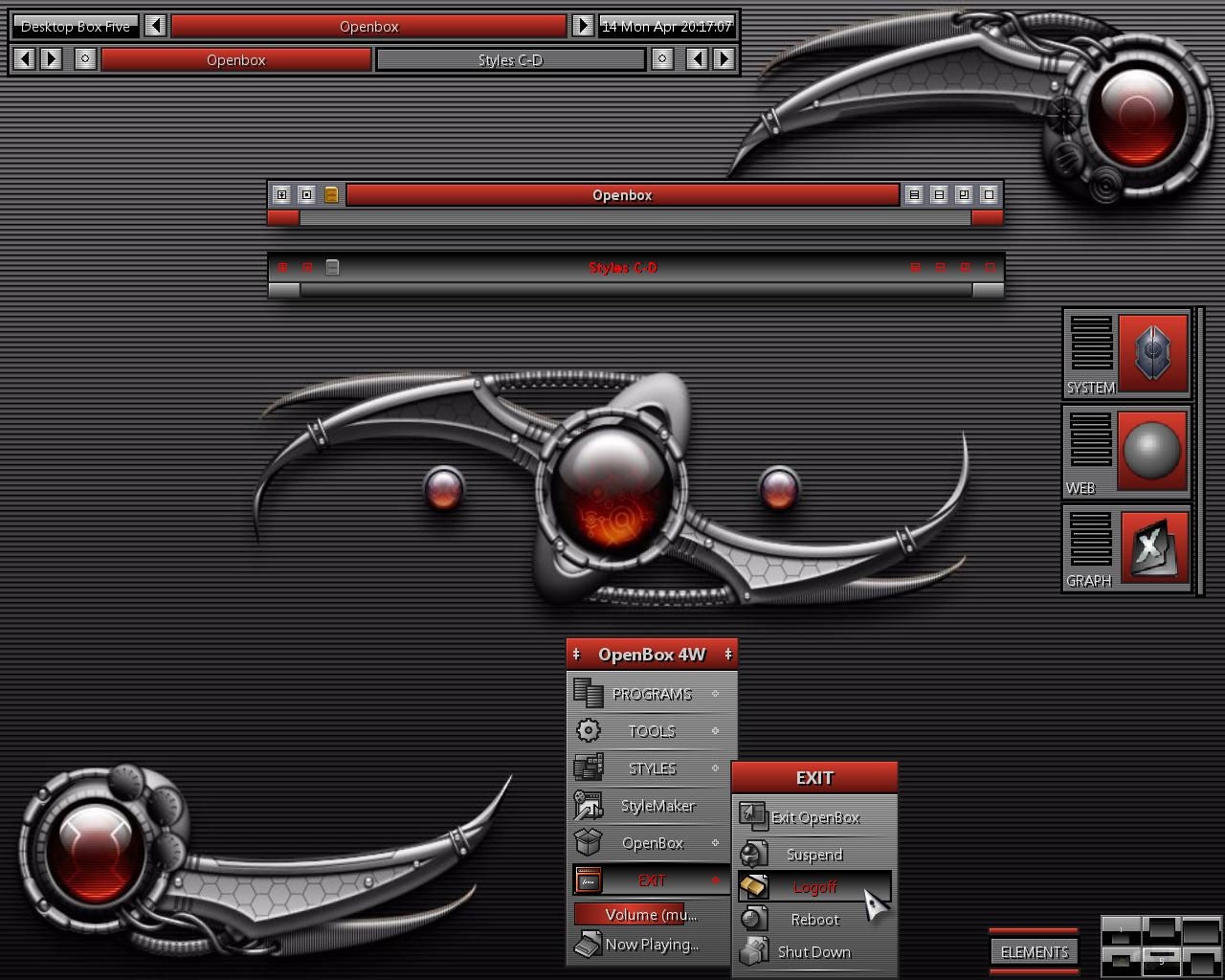The width and height of the screenshot is (1225, 980).
Task: Click the red window icon beside EXIT
Action: 588,880
